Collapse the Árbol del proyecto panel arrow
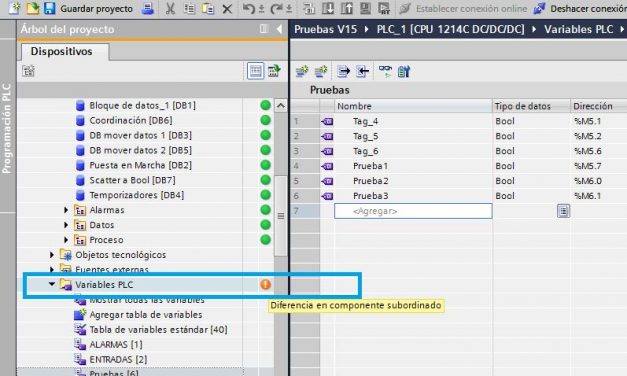The width and height of the screenshot is (627, 376). pyautogui.click(x=279, y=29)
